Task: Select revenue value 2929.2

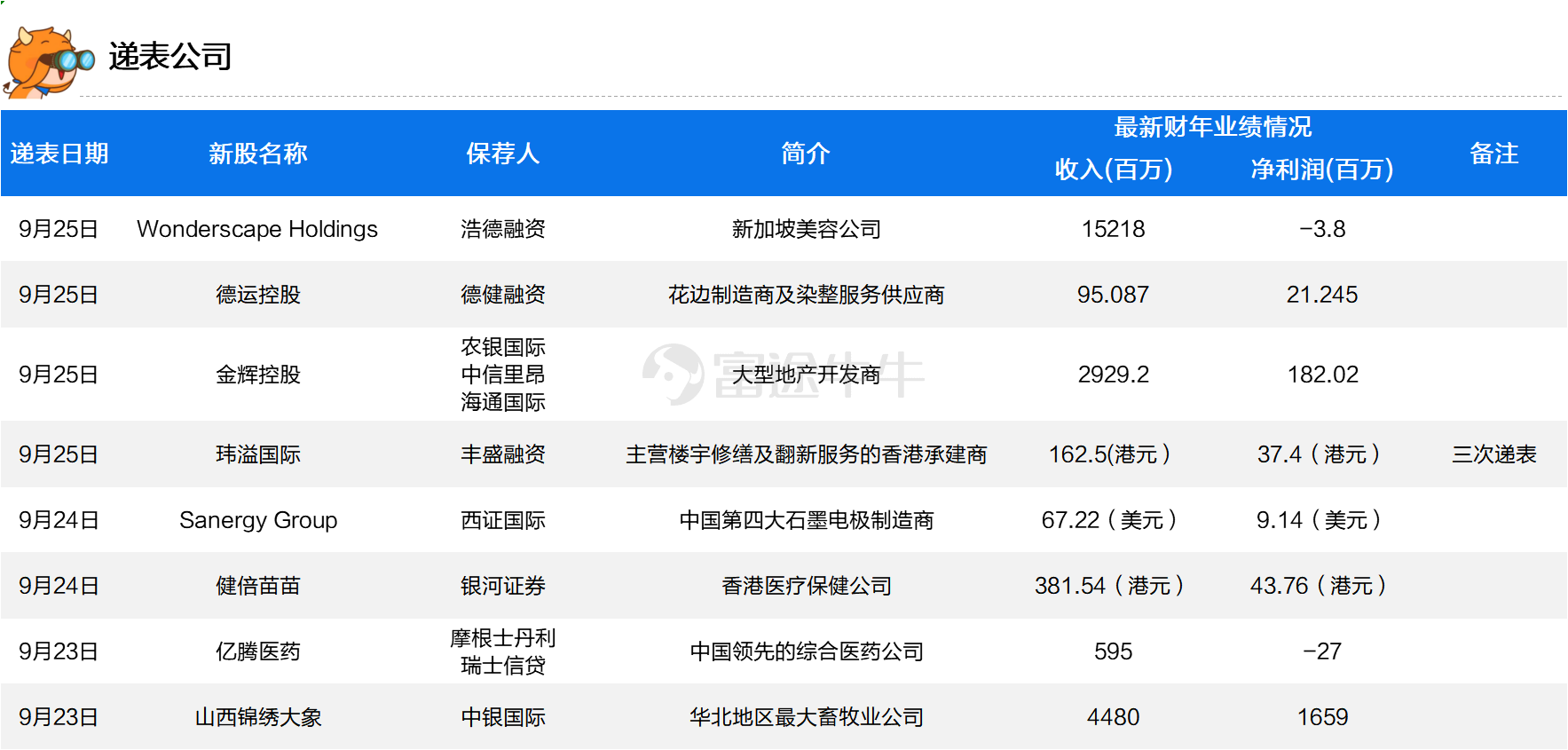Action: click(x=1114, y=375)
